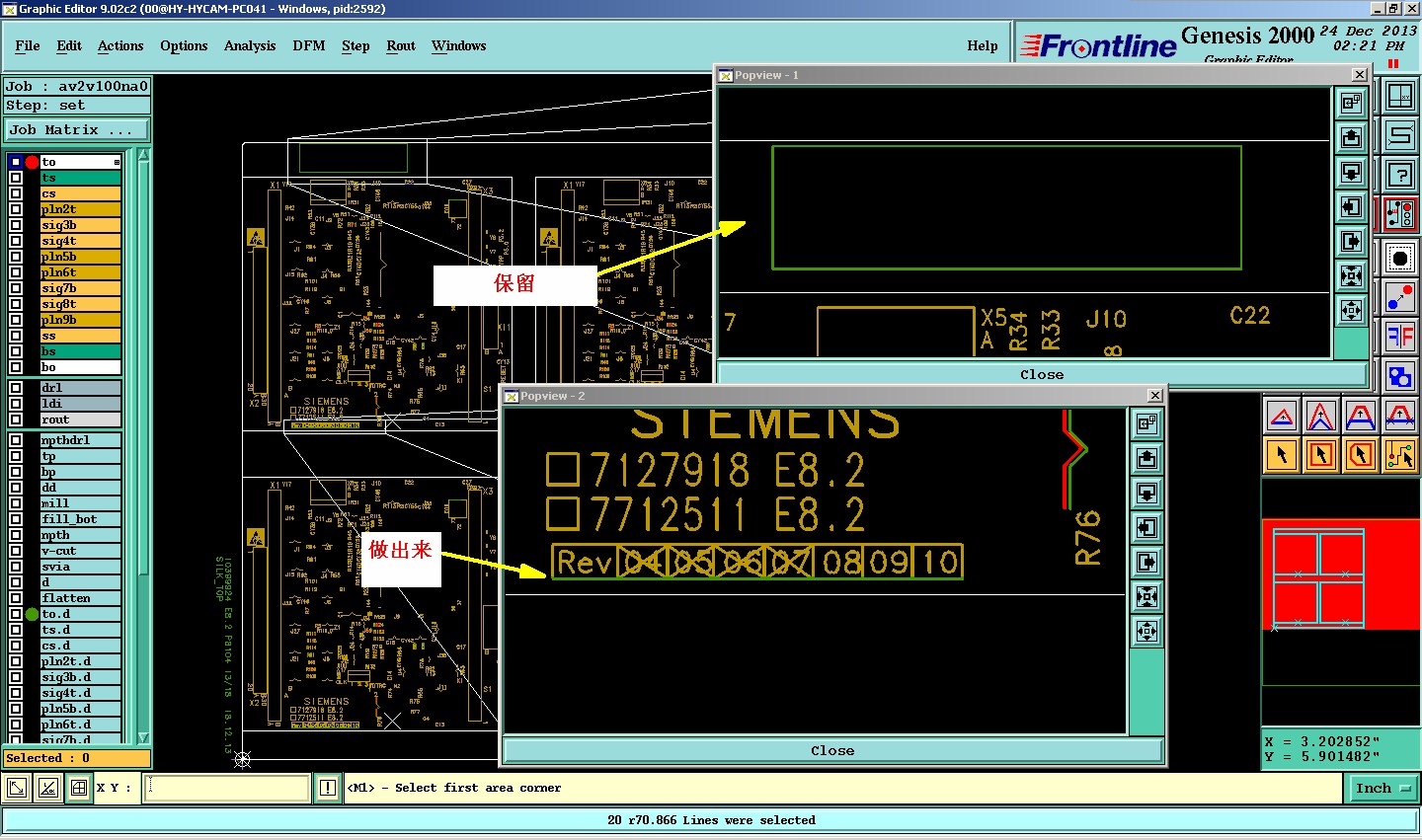Screen dimensions: 1422x840
Task: Select the rectangle arrow selection tool
Action: pyautogui.click(x=1321, y=455)
